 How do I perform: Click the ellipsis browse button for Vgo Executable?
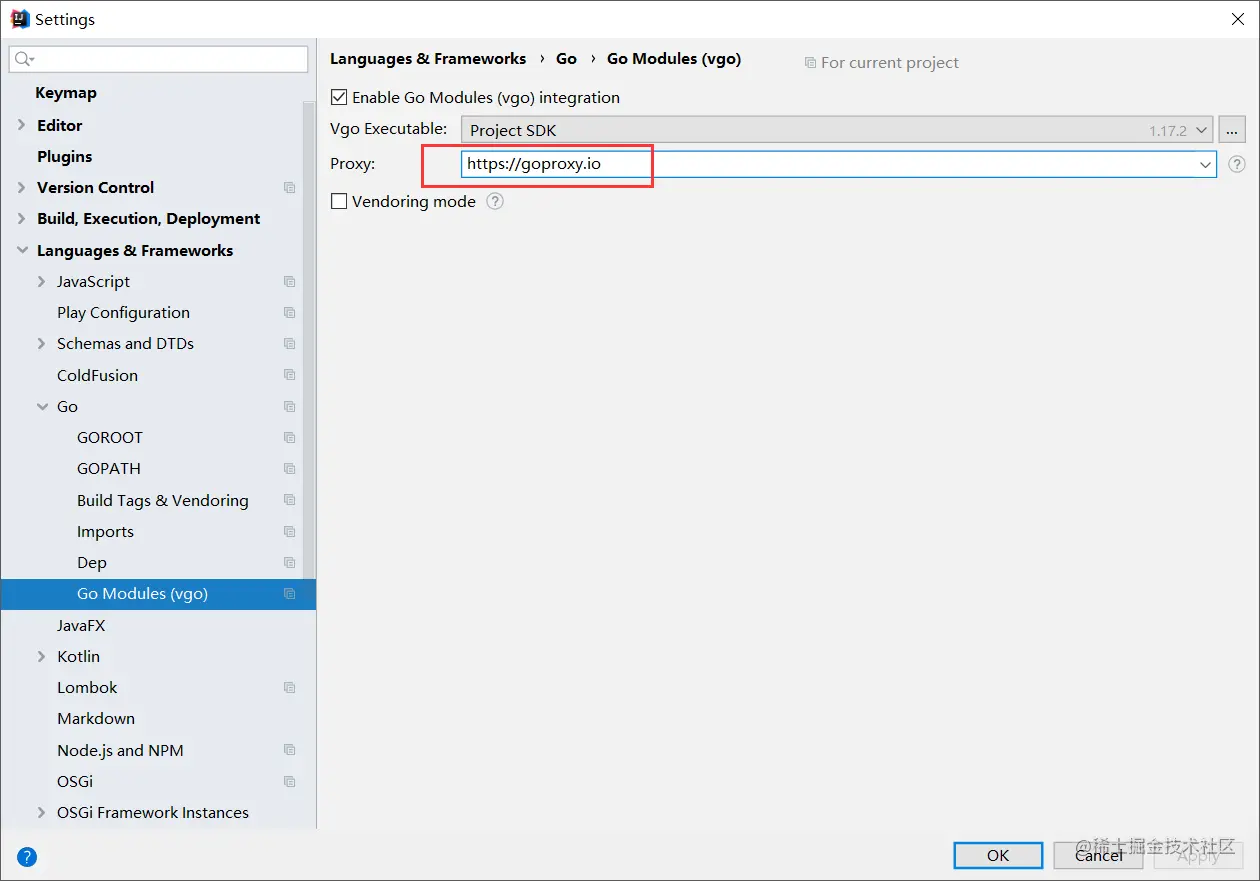(x=1232, y=130)
